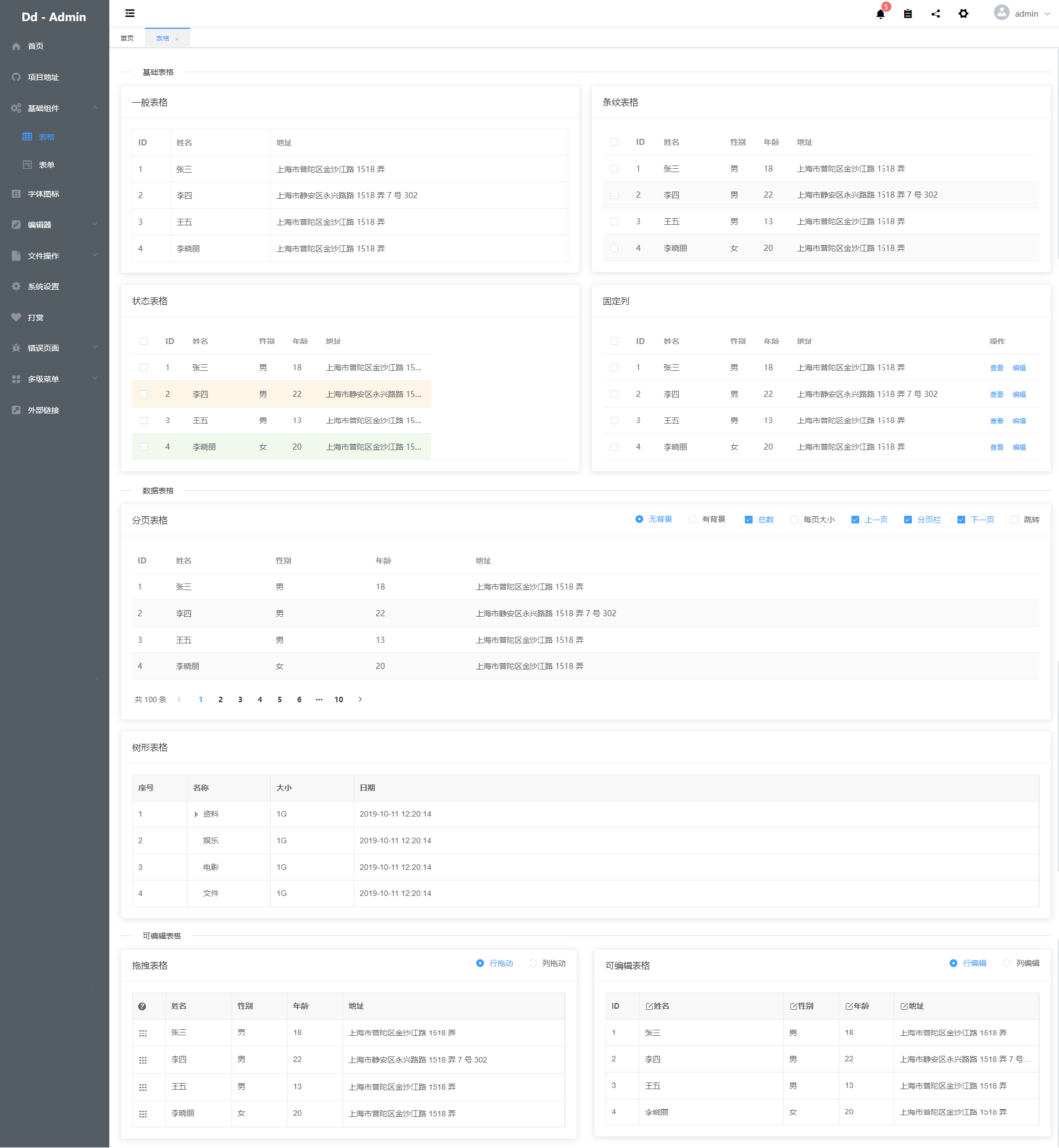The image size is (1059, 1148).
Task: Select the 列拖动 radio option
Action: click(547, 964)
